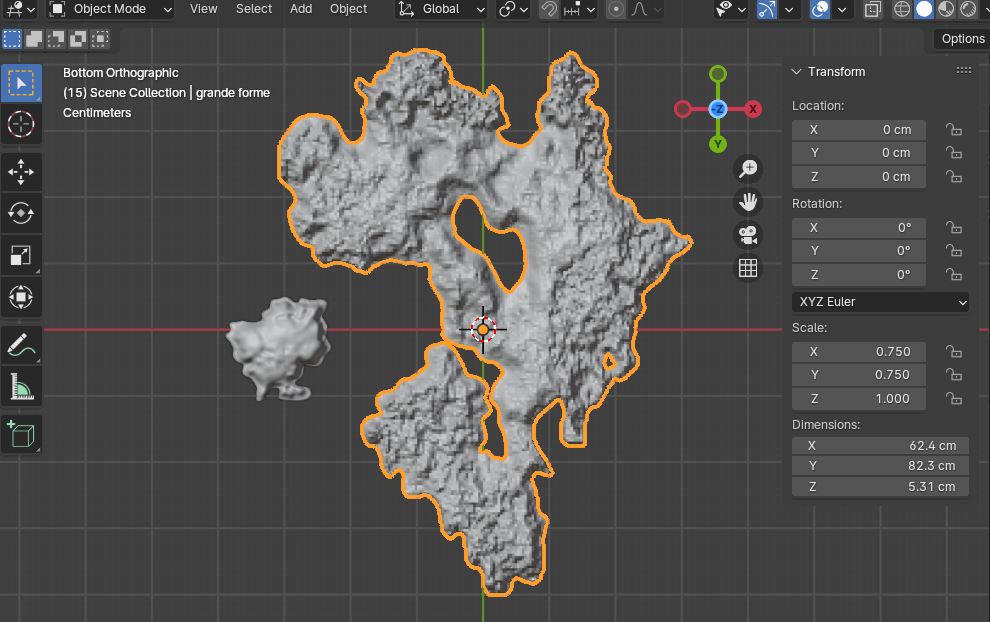Image resolution: width=990 pixels, height=622 pixels.
Task: Open the View menu
Action: coord(203,9)
